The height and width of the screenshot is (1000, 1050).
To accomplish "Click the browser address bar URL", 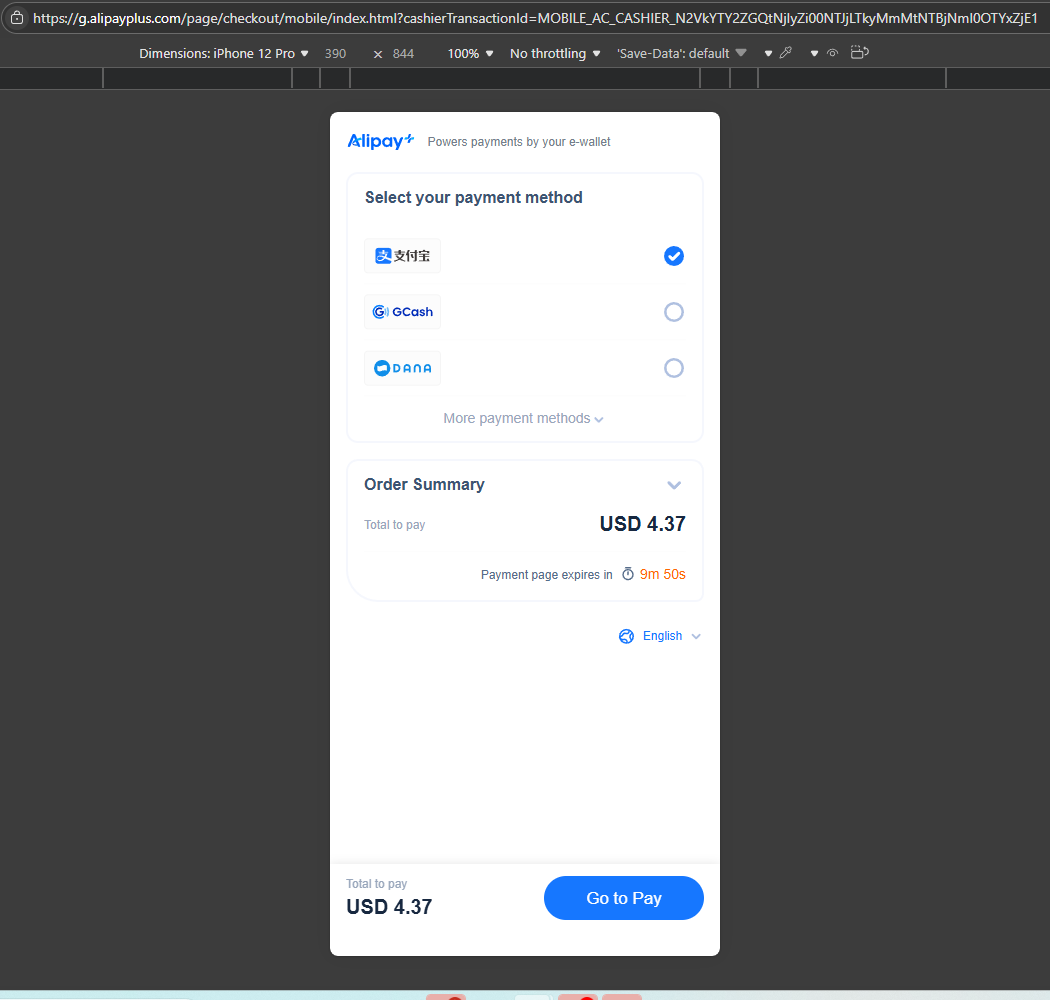I will click(534, 18).
